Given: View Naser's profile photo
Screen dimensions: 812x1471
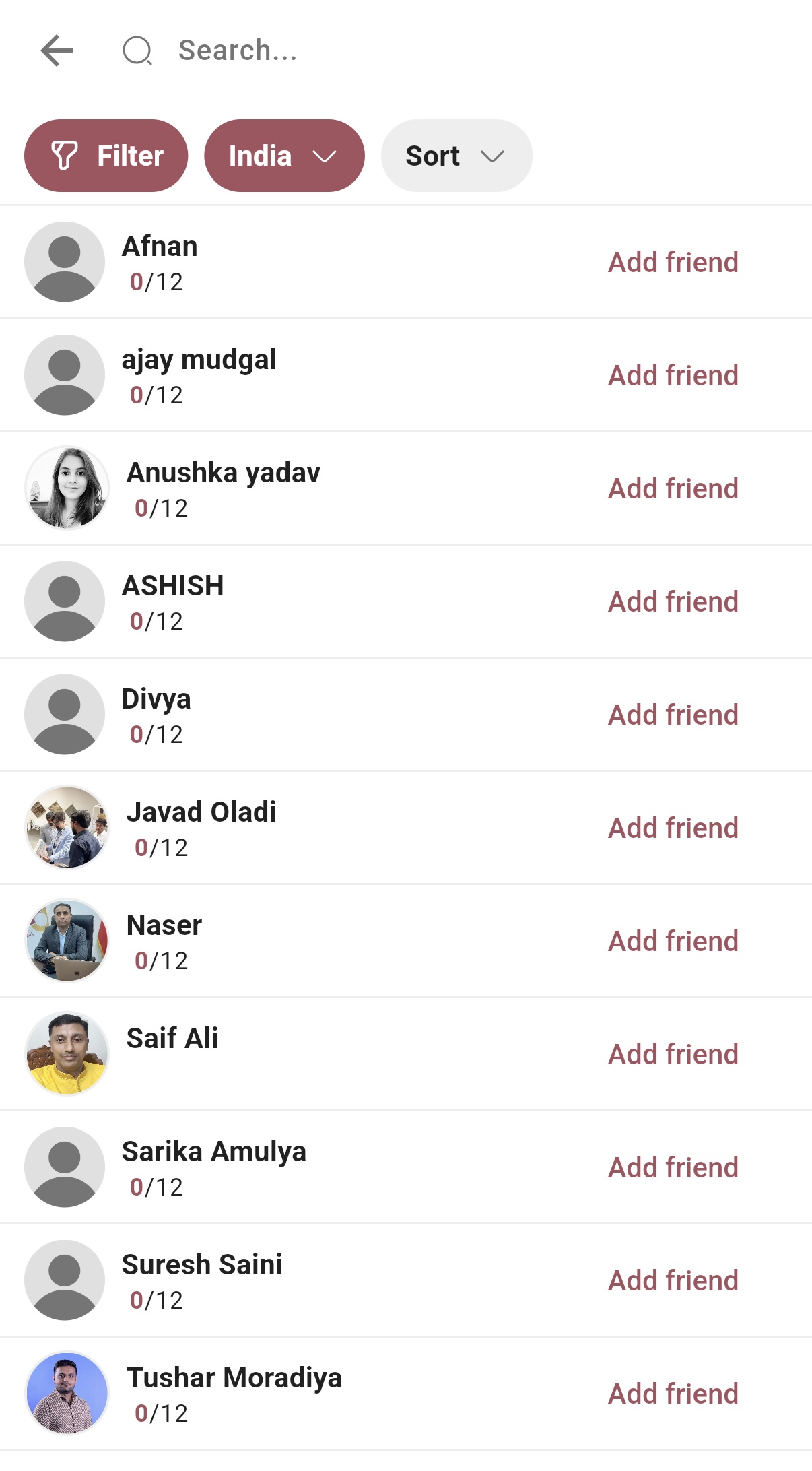Looking at the screenshot, I should (67, 941).
